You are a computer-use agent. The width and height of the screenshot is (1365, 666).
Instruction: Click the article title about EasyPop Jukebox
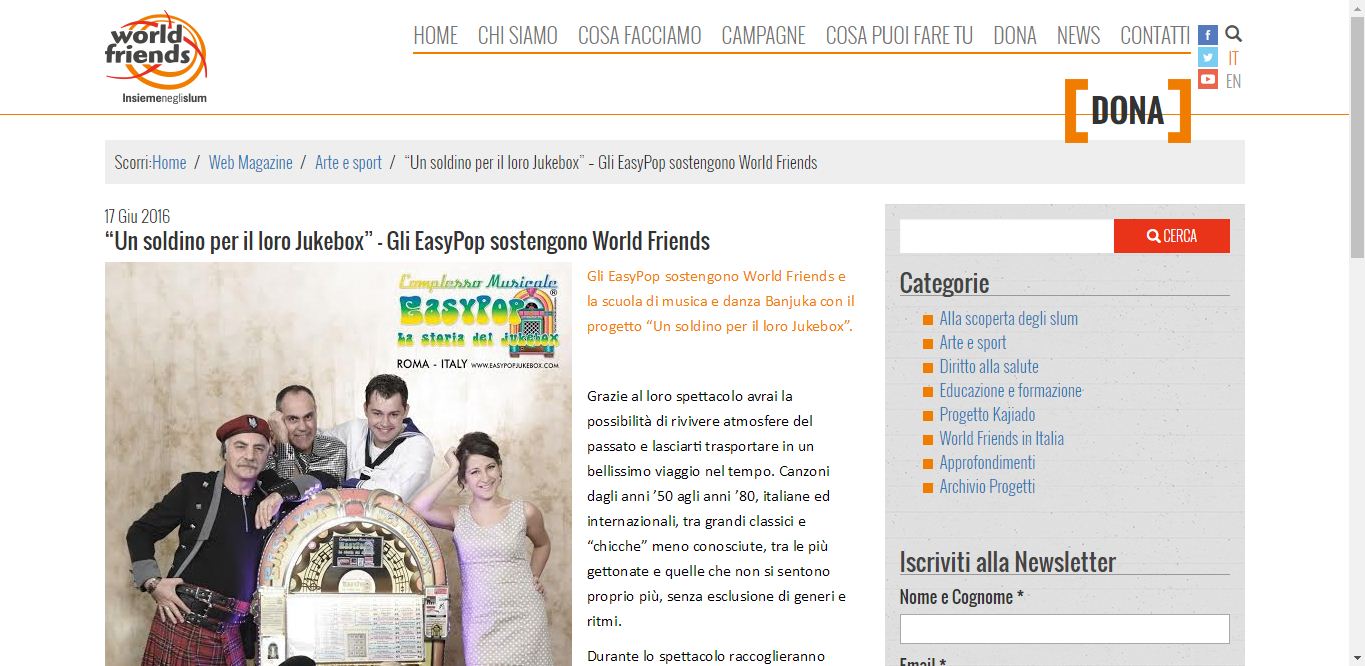(407, 241)
